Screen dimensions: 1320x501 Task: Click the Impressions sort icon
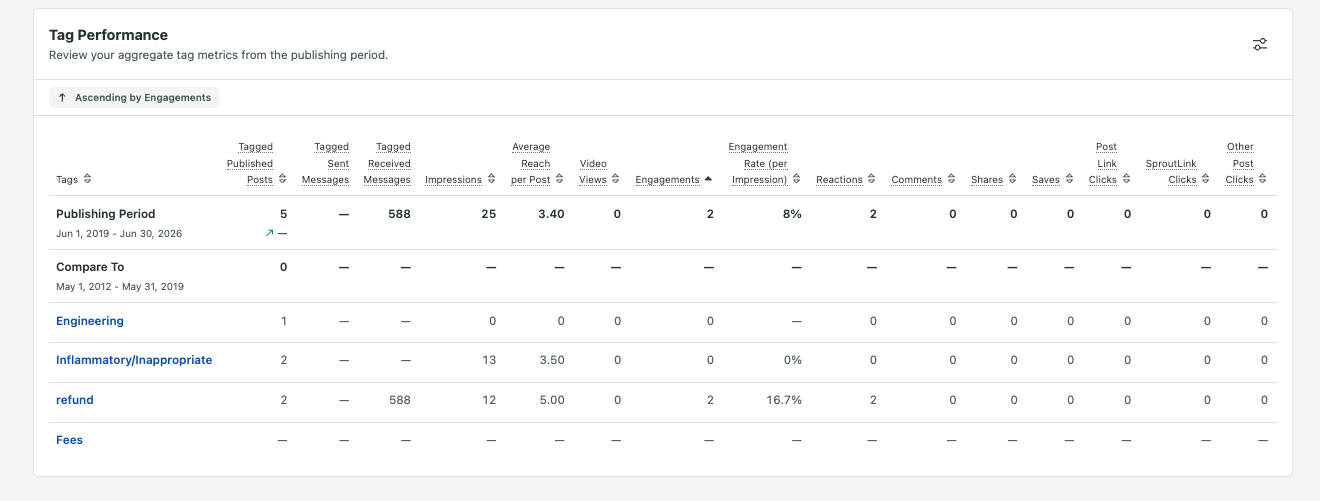(x=490, y=180)
